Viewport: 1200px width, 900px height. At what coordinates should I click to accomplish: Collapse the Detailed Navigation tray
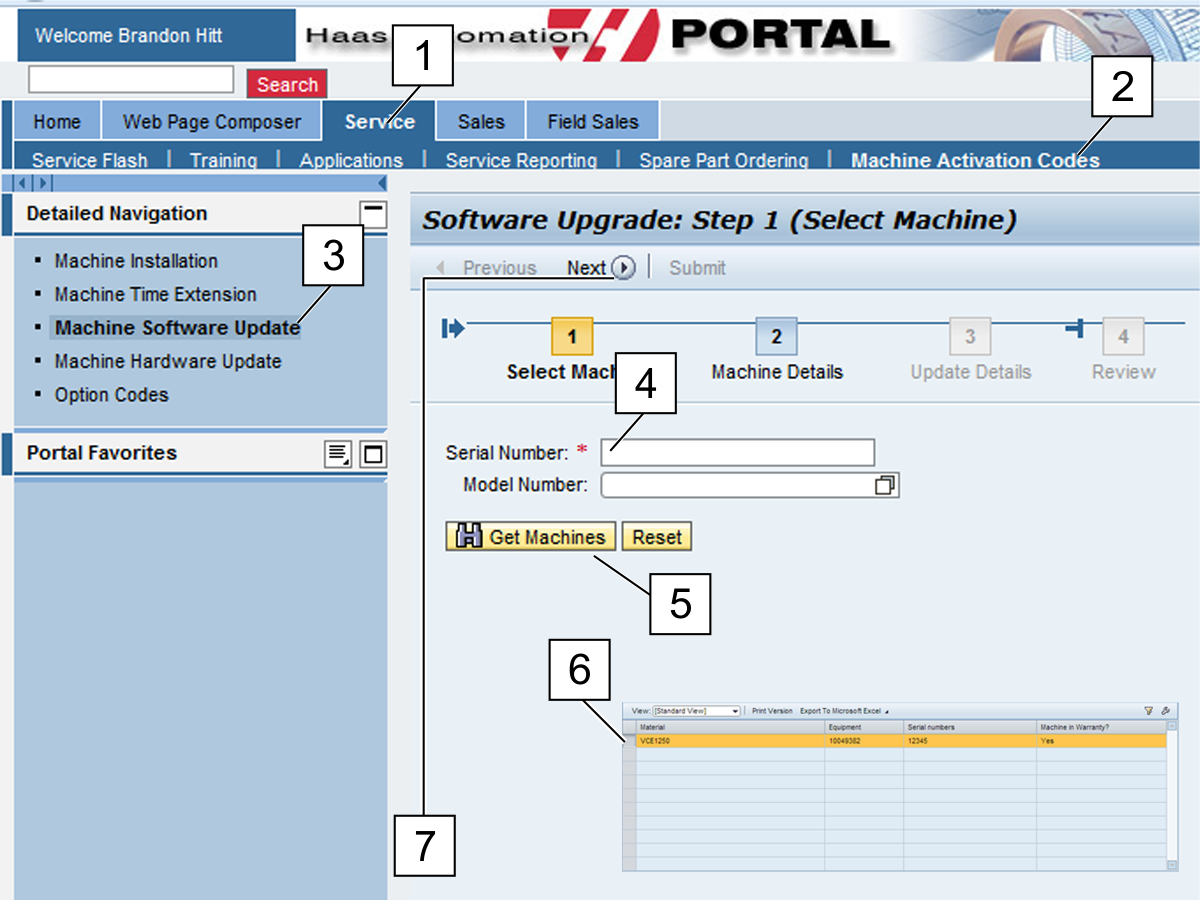point(373,213)
